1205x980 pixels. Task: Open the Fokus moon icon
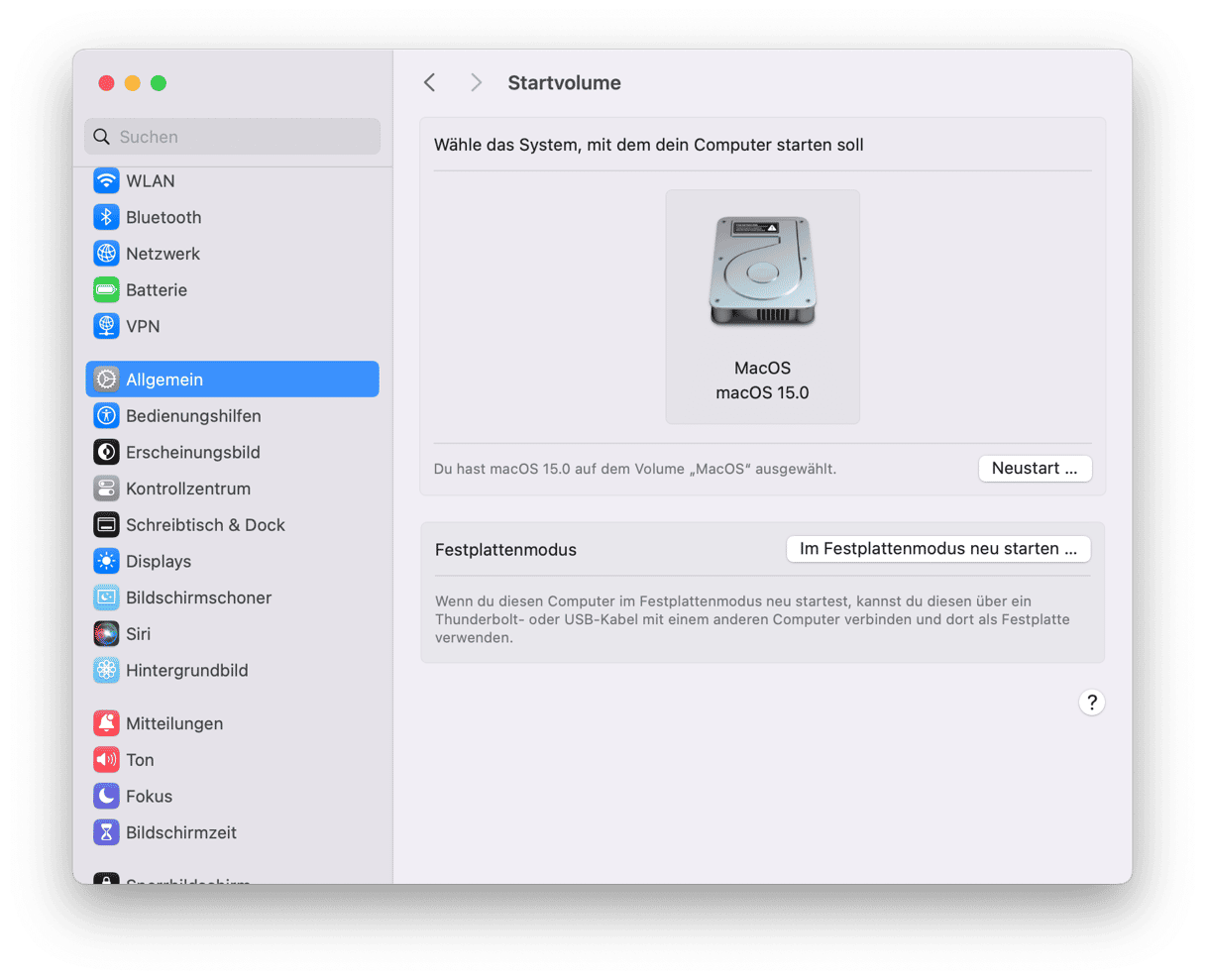[106, 796]
